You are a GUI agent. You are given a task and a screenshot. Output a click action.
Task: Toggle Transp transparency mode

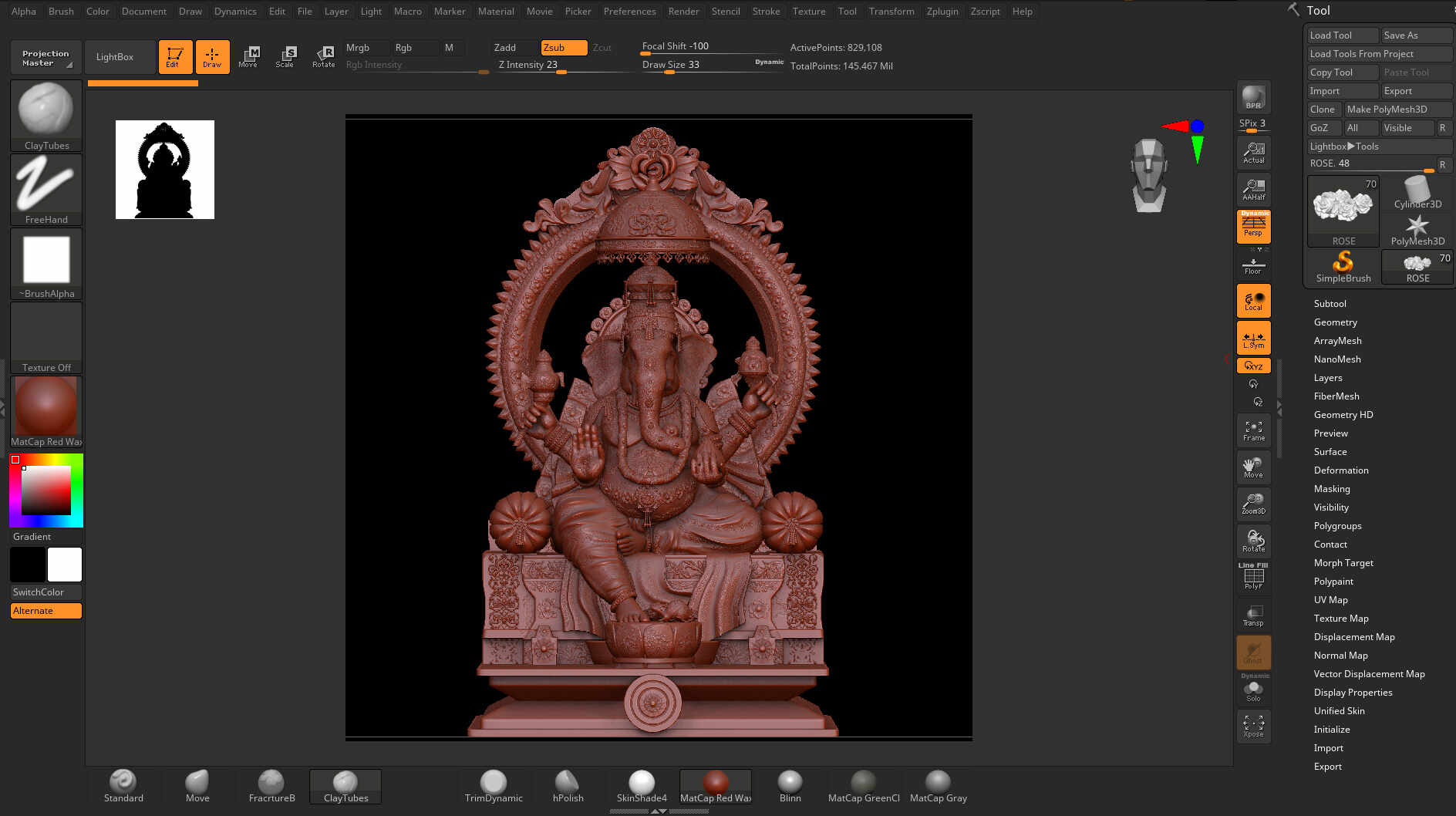pyautogui.click(x=1253, y=615)
